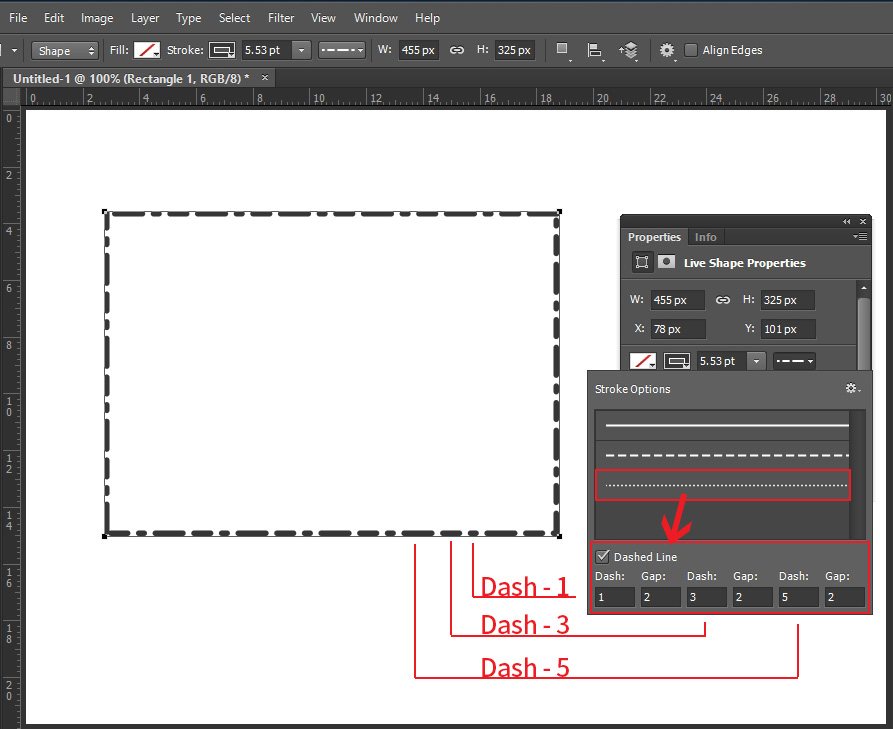Select the dotted line stroke preset
This screenshot has width=893, height=729.
[722, 485]
